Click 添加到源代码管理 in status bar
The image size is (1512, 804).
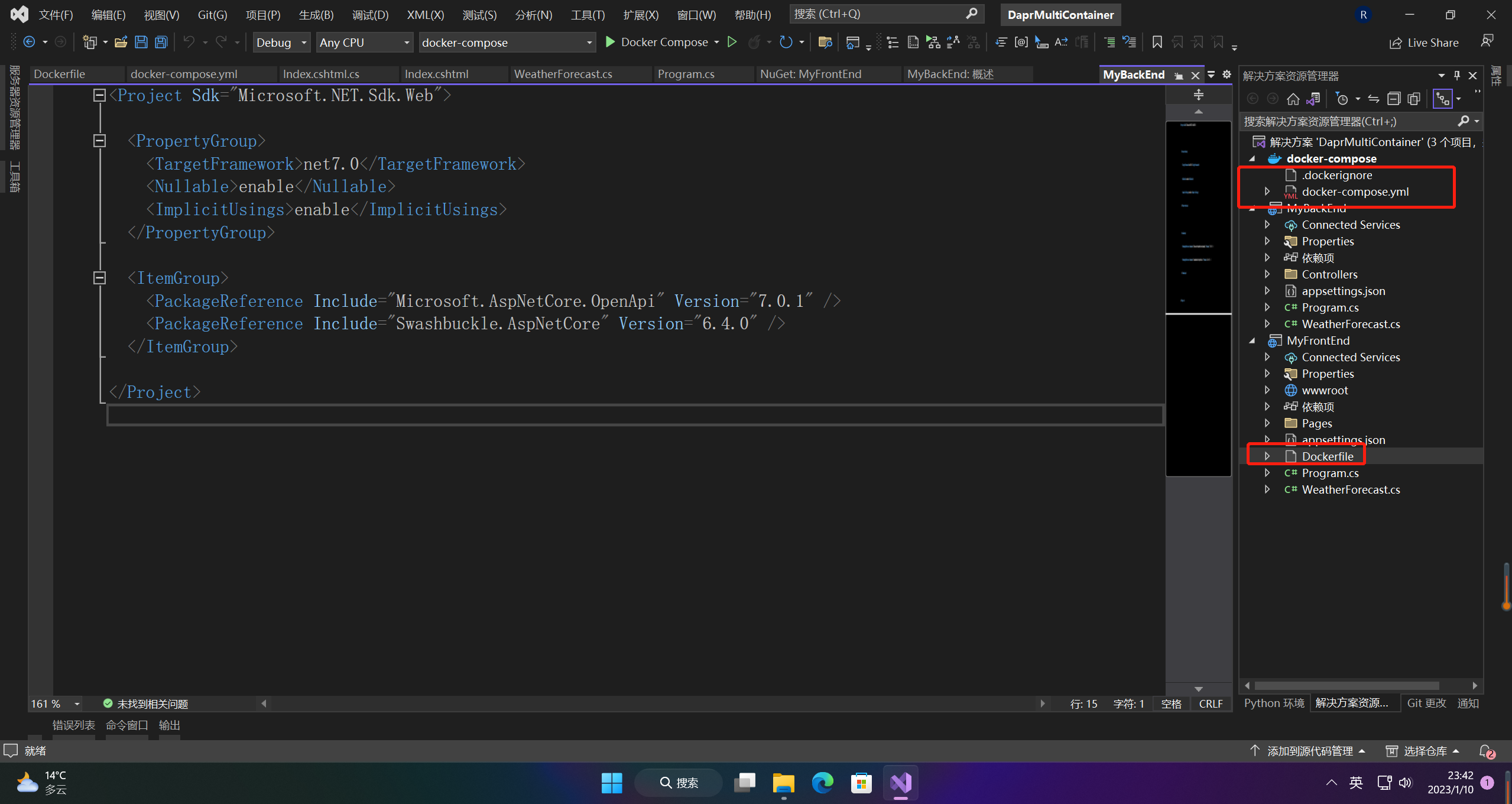click(1307, 751)
